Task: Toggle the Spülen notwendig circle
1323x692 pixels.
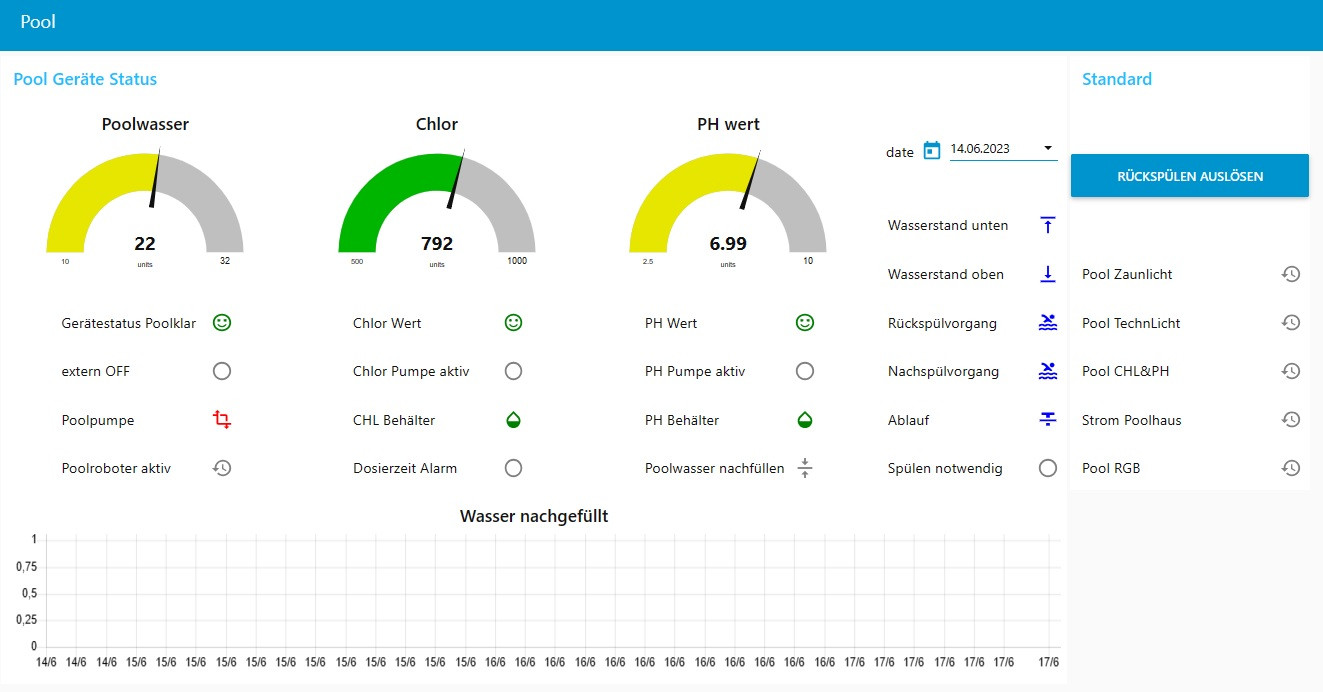Action: coord(1047,468)
